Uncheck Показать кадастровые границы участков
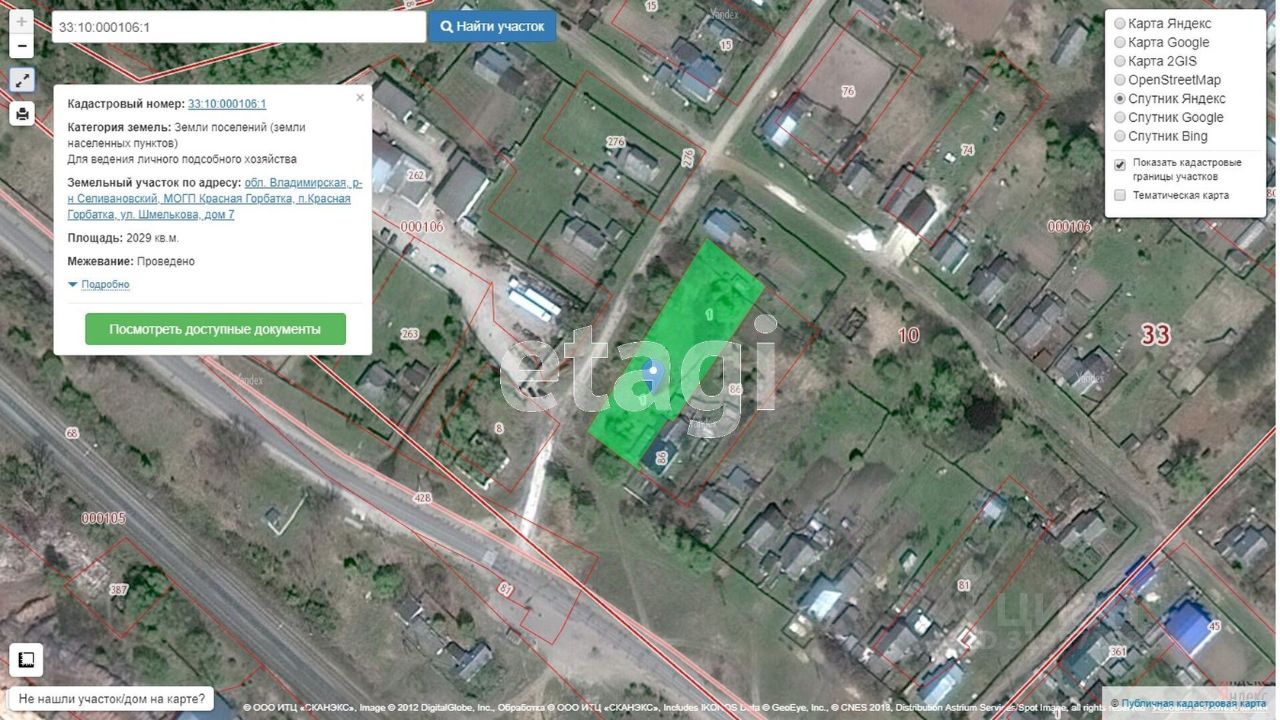Viewport: 1280px width, 720px height. pos(1120,164)
